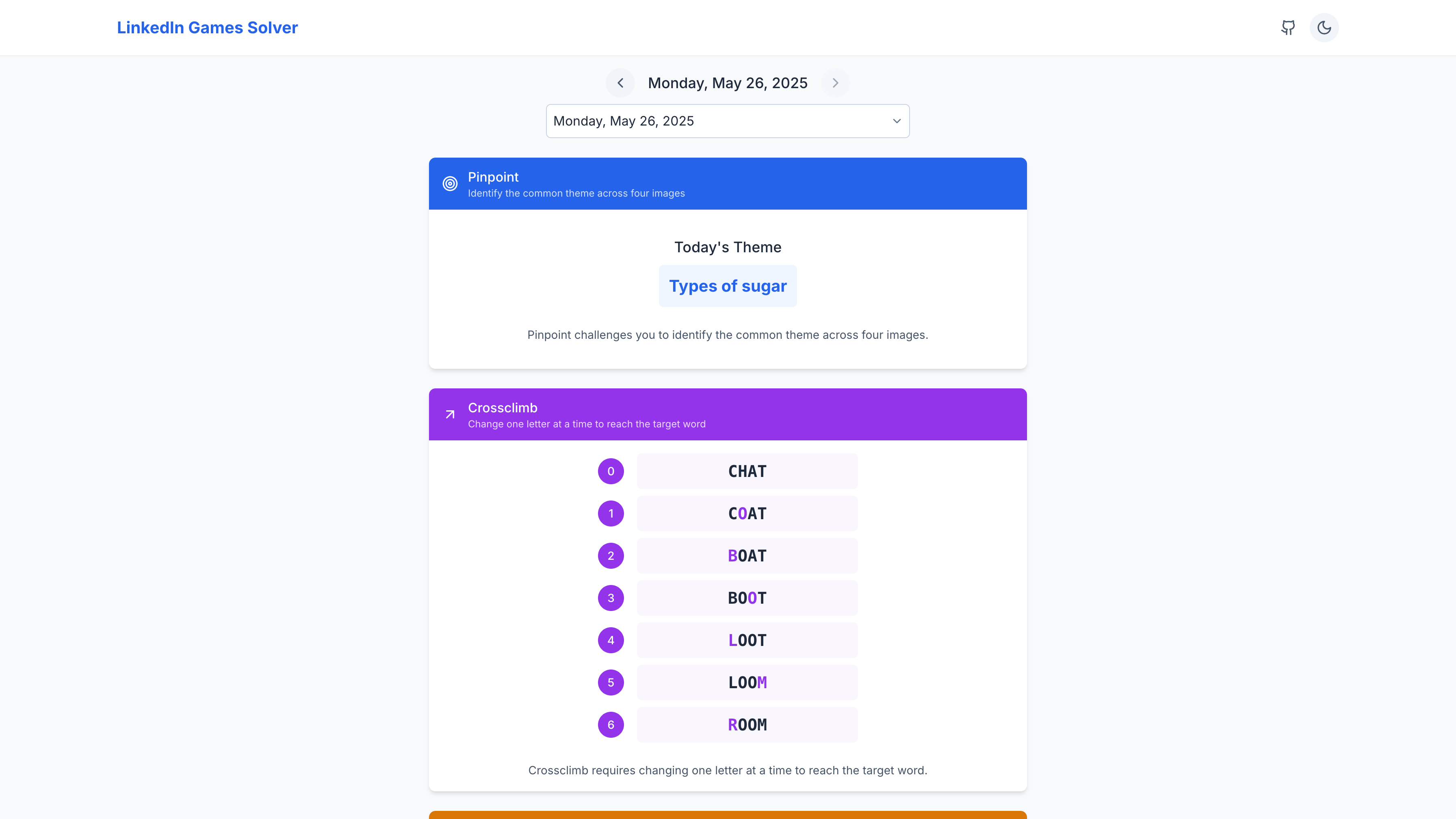
Task: Click the ROOM word row
Action: click(x=747, y=725)
